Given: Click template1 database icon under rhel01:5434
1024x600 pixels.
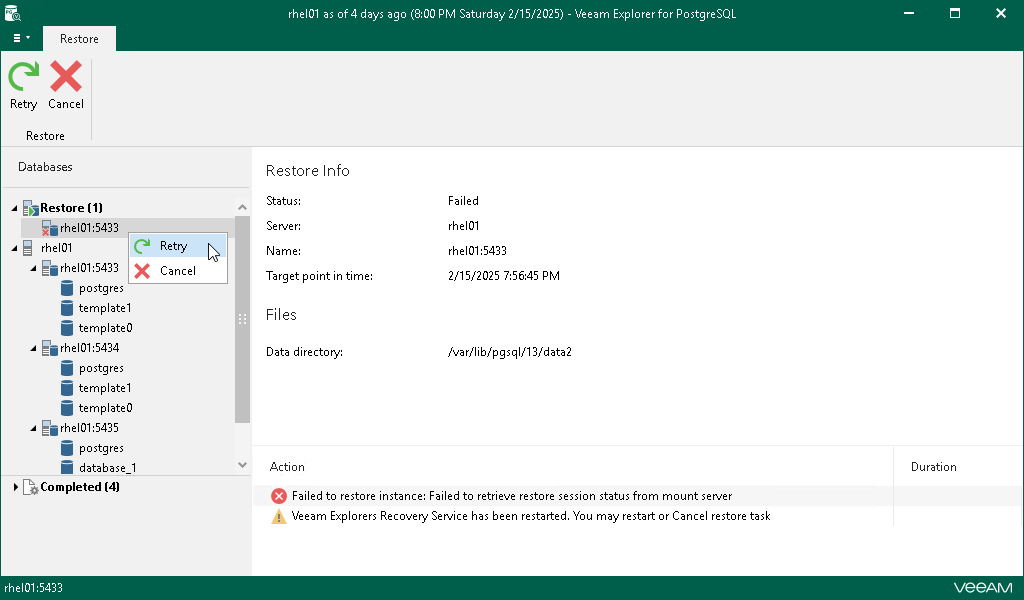Looking at the screenshot, I should pyautogui.click(x=67, y=388).
